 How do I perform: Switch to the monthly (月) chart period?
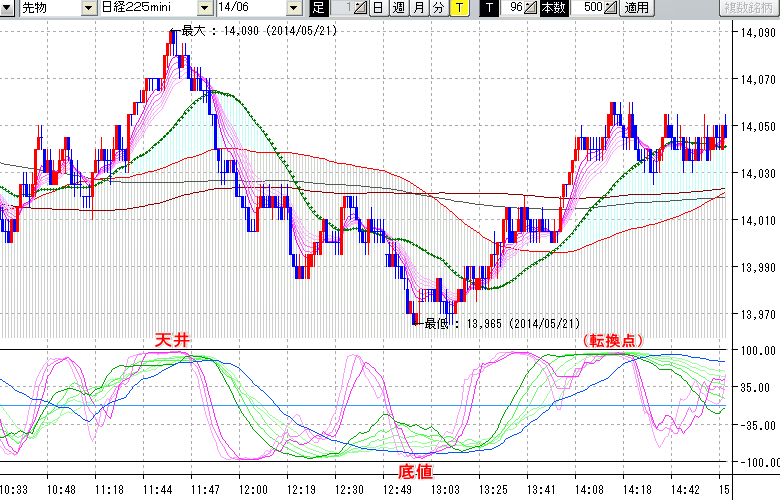418,8
